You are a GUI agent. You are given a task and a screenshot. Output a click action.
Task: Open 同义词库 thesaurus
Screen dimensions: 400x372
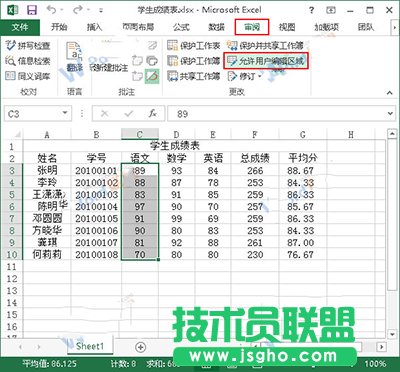(28, 76)
